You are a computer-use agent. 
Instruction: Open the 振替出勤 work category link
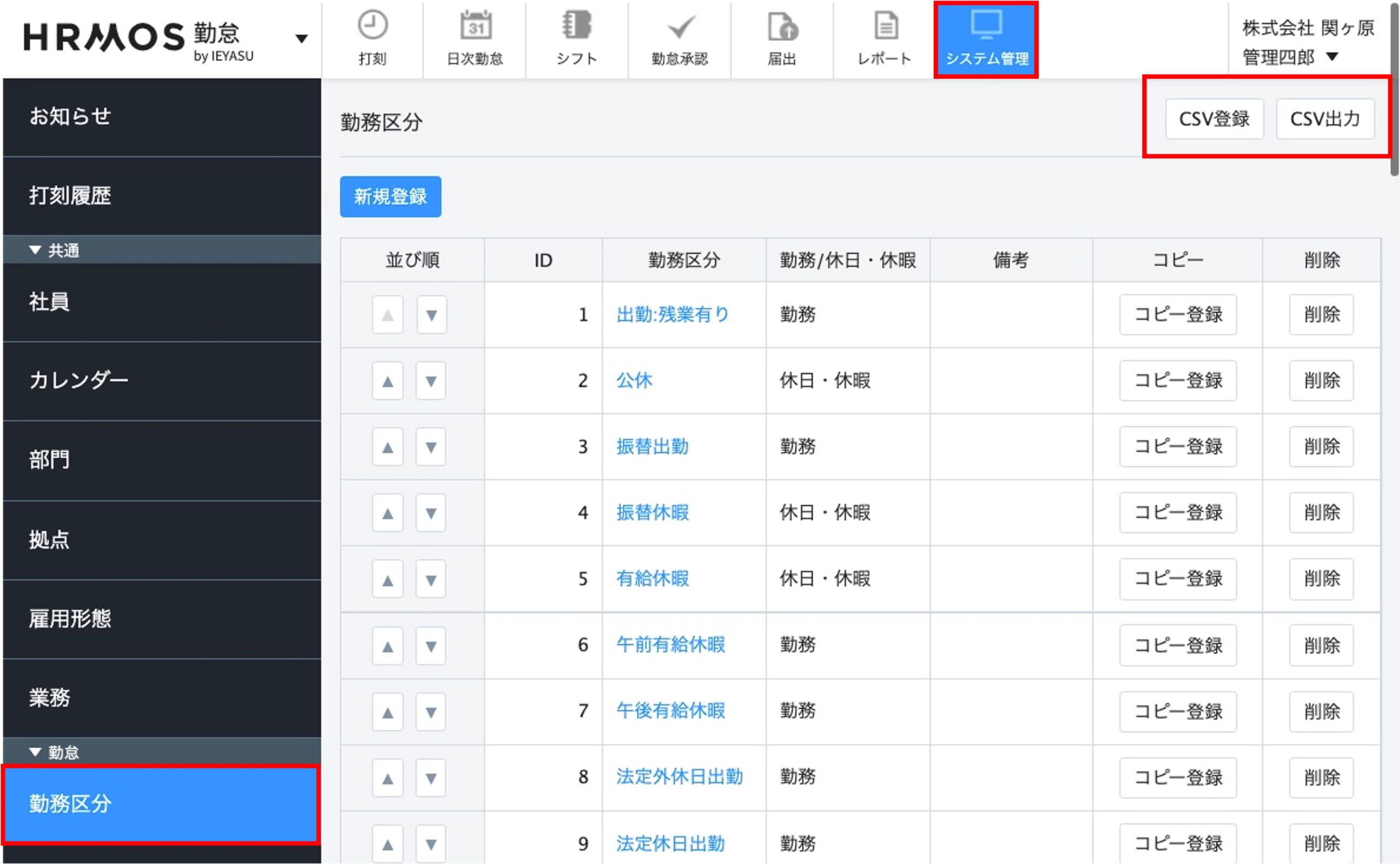pyautogui.click(x=652, y=446)
